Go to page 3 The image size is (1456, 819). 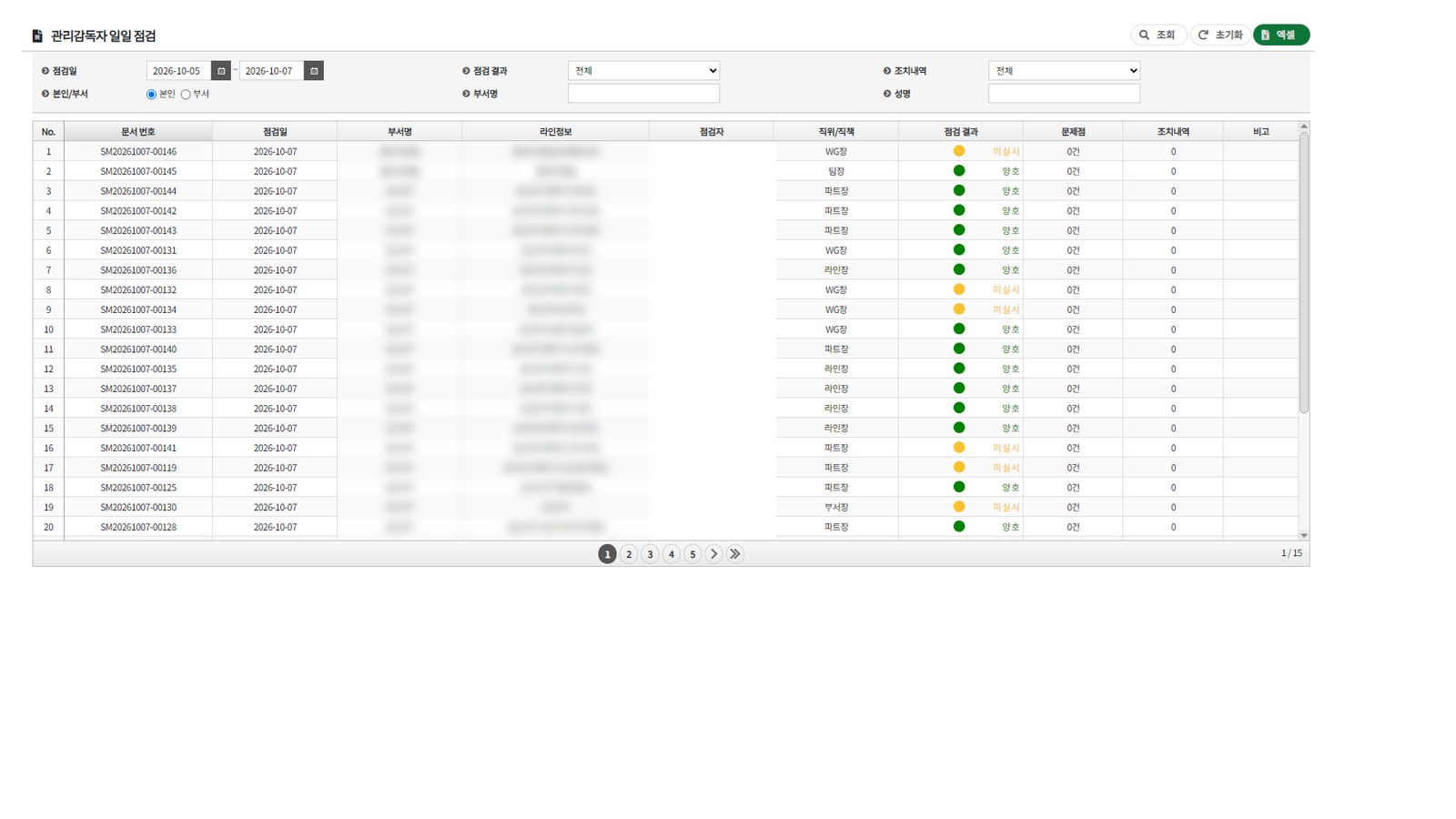click(650, 554)
